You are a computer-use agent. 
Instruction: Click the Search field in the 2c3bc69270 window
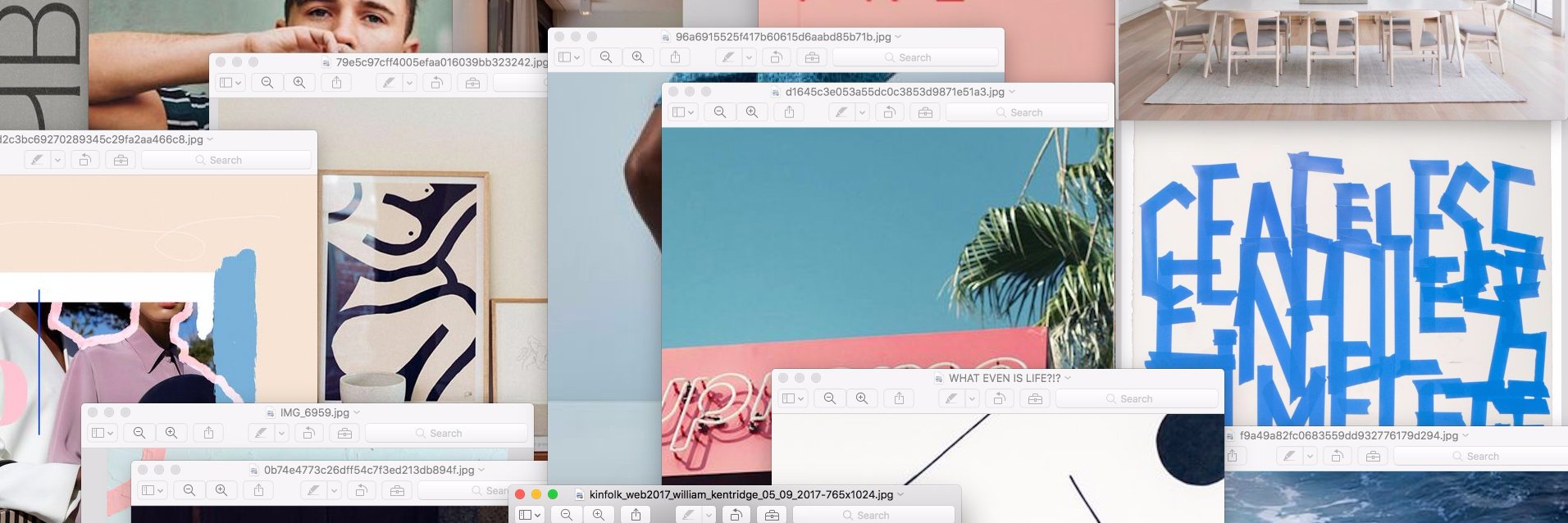(226, 160)
